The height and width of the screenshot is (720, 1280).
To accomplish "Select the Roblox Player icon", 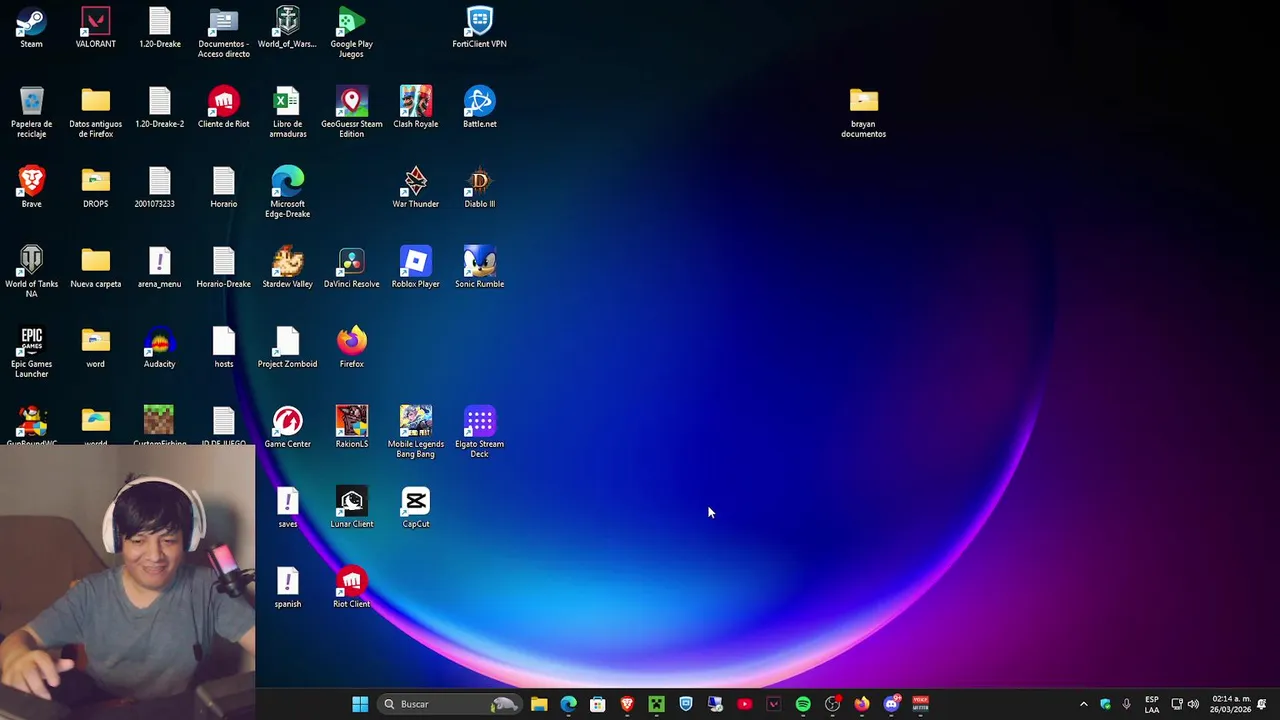I will tap(415, 267).
